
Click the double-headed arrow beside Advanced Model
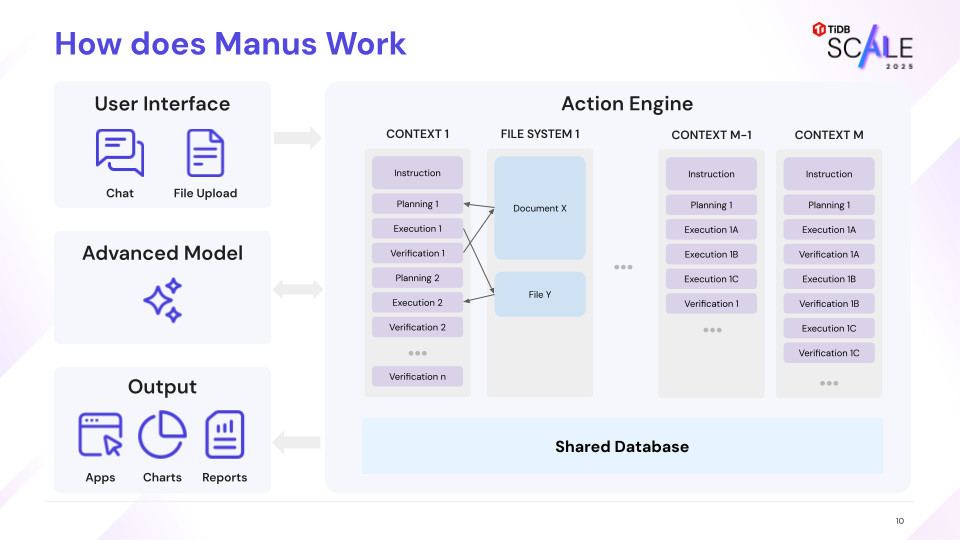pyautogui.click(x=298, y=290)
